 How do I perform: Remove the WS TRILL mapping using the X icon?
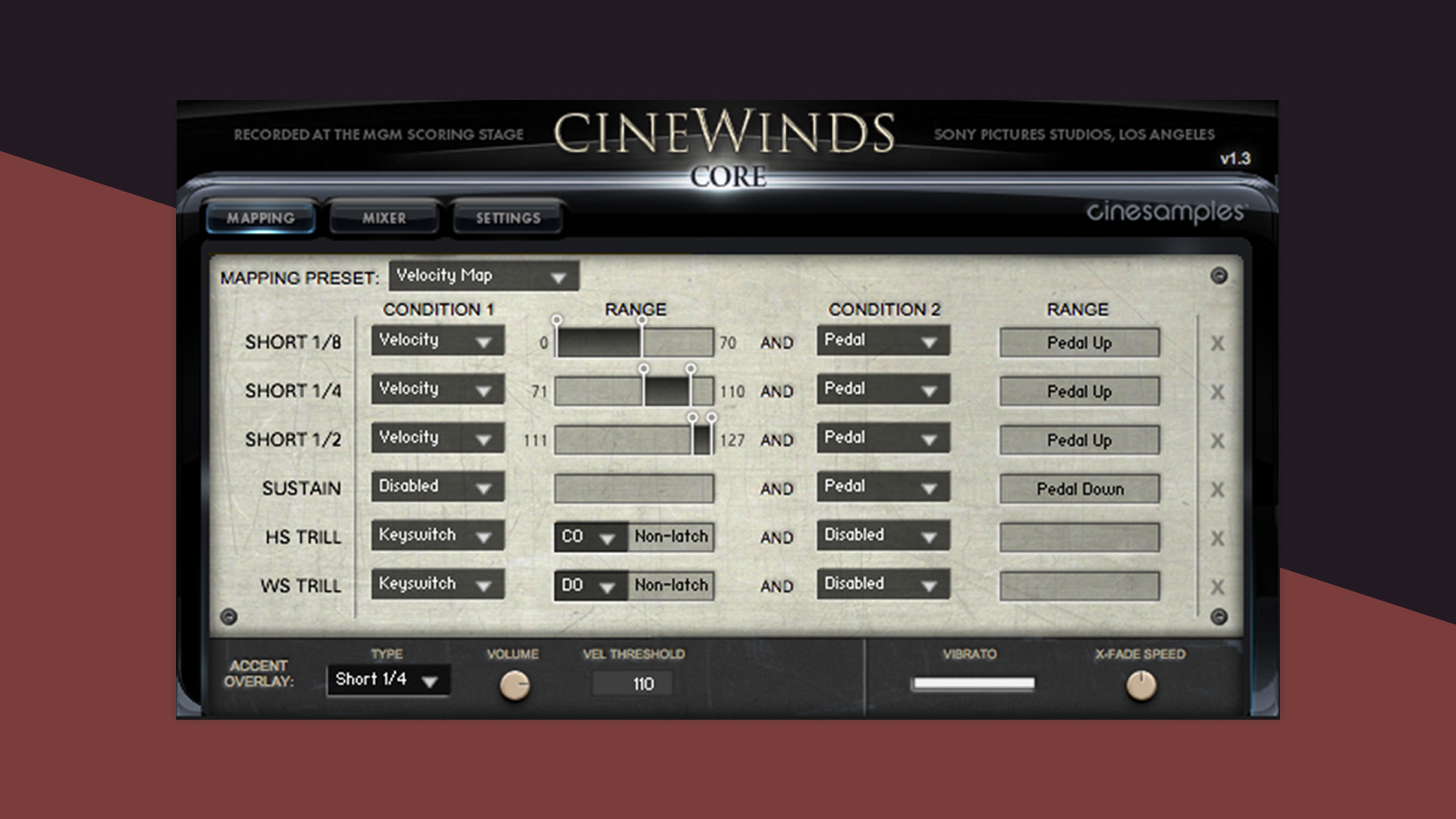point(1217,585)
